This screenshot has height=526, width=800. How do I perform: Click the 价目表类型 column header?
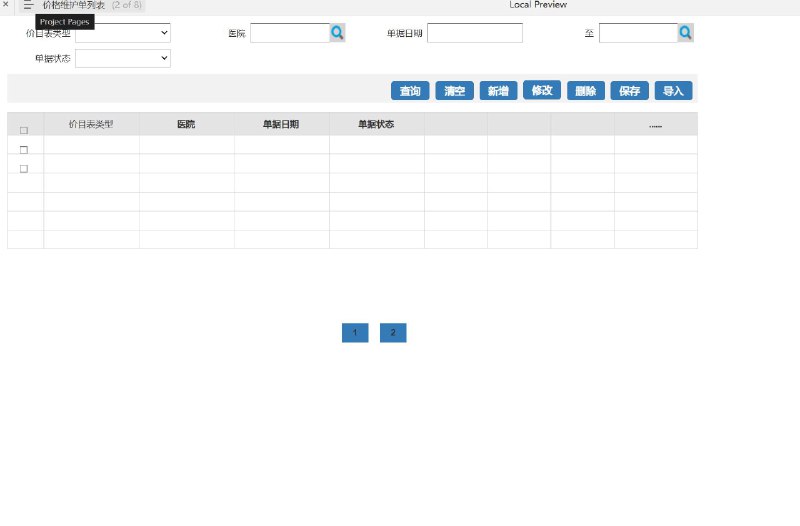pyautogui.click(x=91, y=124)
